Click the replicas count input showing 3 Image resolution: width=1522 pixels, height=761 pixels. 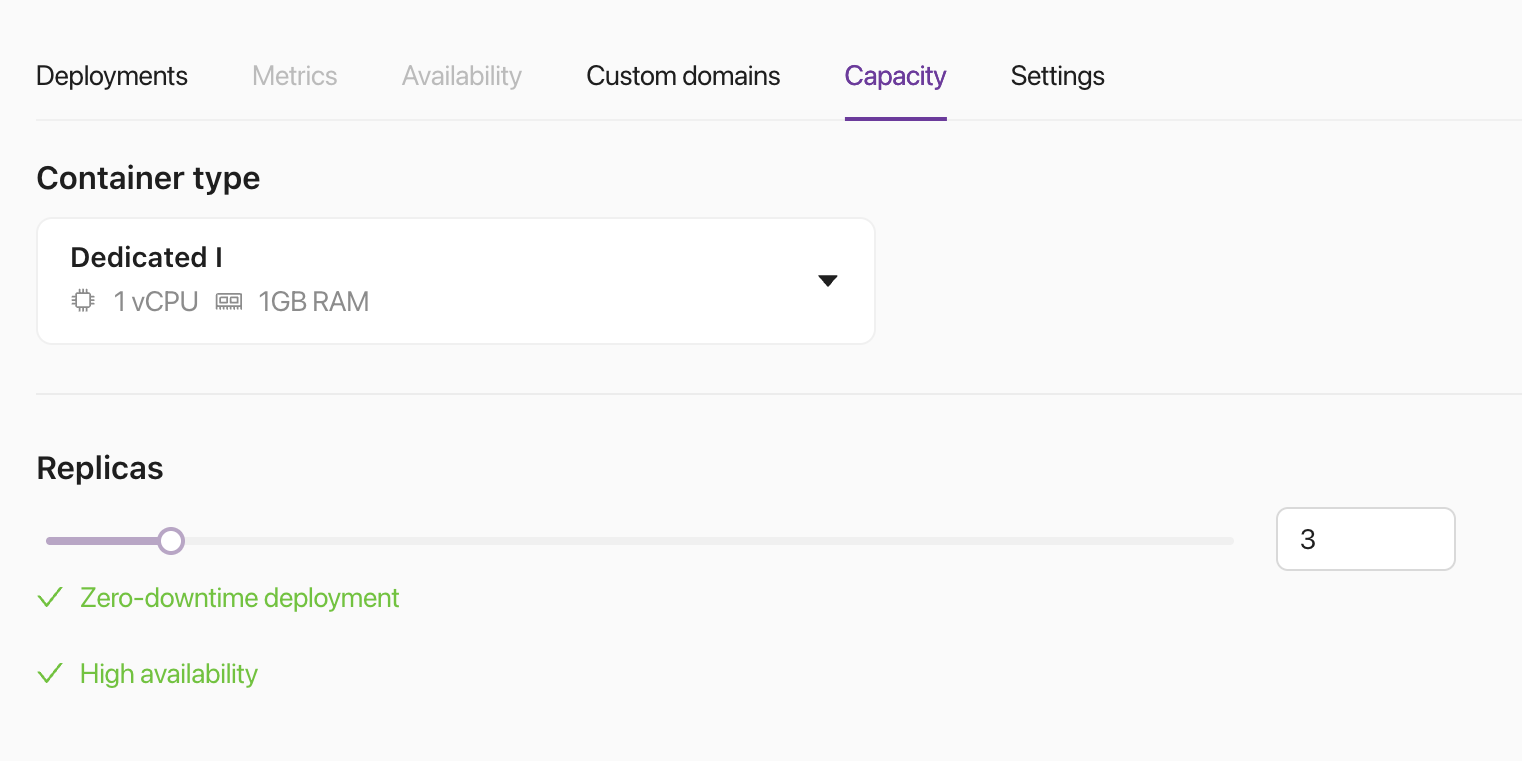(1365, 538)
